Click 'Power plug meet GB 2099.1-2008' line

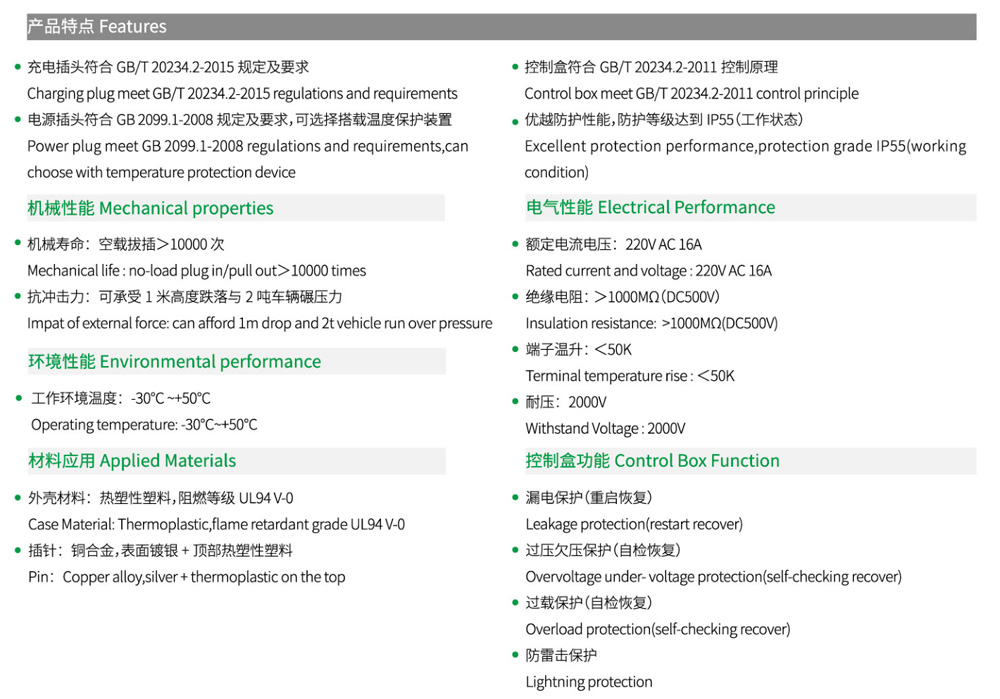coord(248,147)
